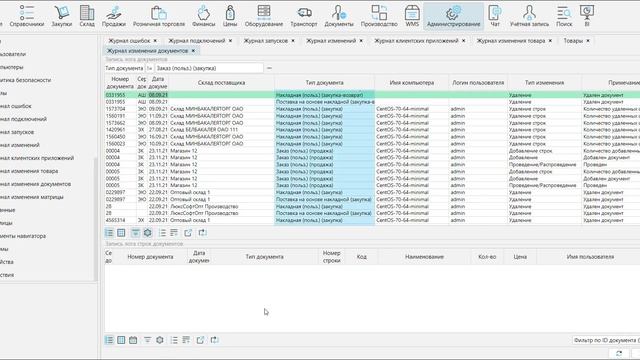Open Журнал клиентских приложений sidebar item
Screen dimensions: 640x360
click(x=37, y=158)
